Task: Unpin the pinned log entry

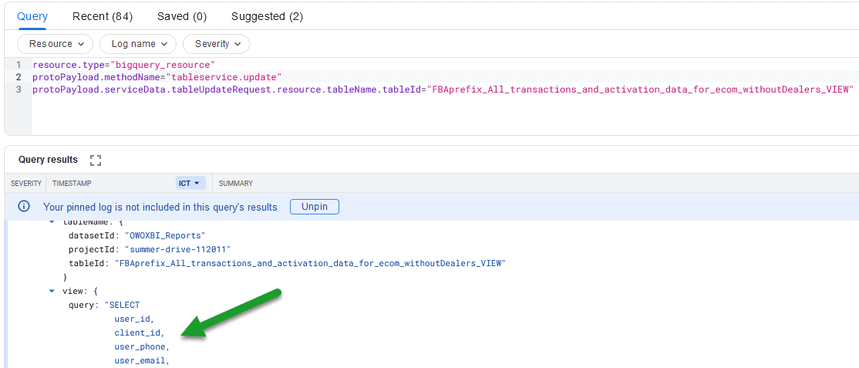Action: [314, 206]
